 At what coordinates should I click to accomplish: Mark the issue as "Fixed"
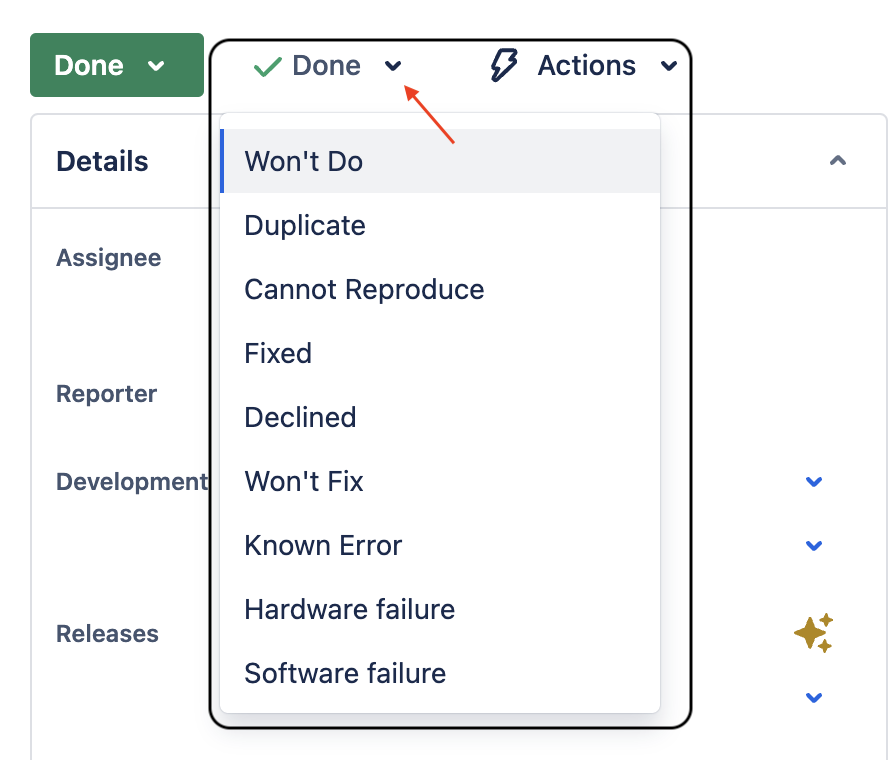pyautogui.click(x=277, y=353)
